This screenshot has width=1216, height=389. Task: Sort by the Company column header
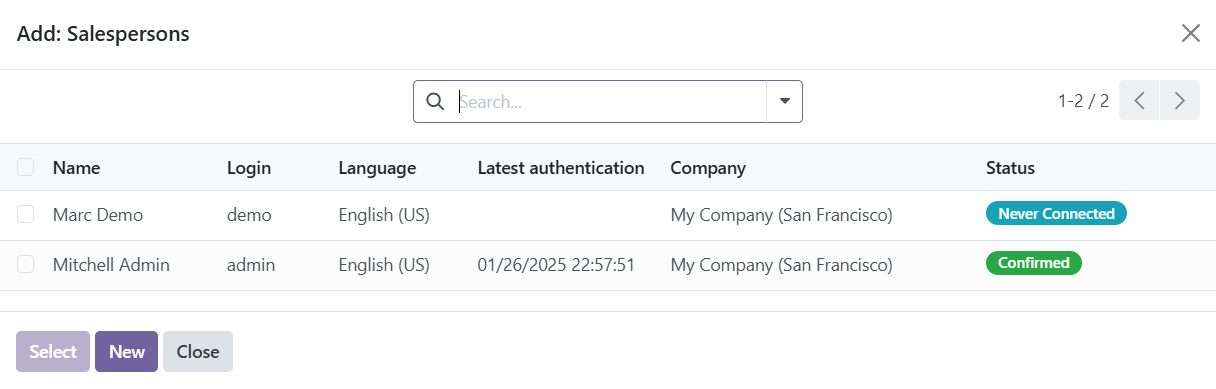point(708,168)
